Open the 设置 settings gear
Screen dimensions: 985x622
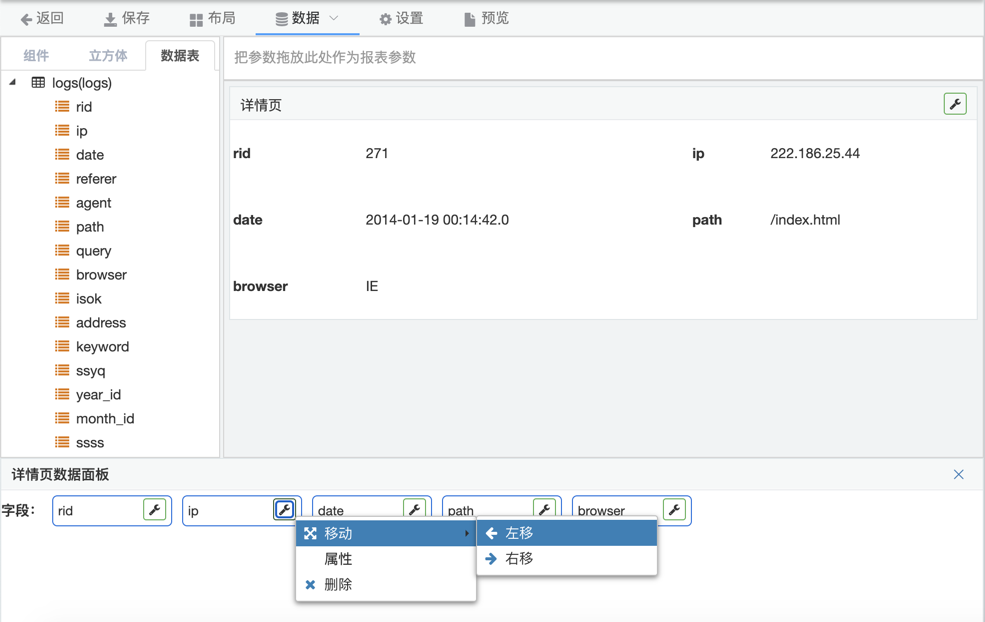click(400, 19)
